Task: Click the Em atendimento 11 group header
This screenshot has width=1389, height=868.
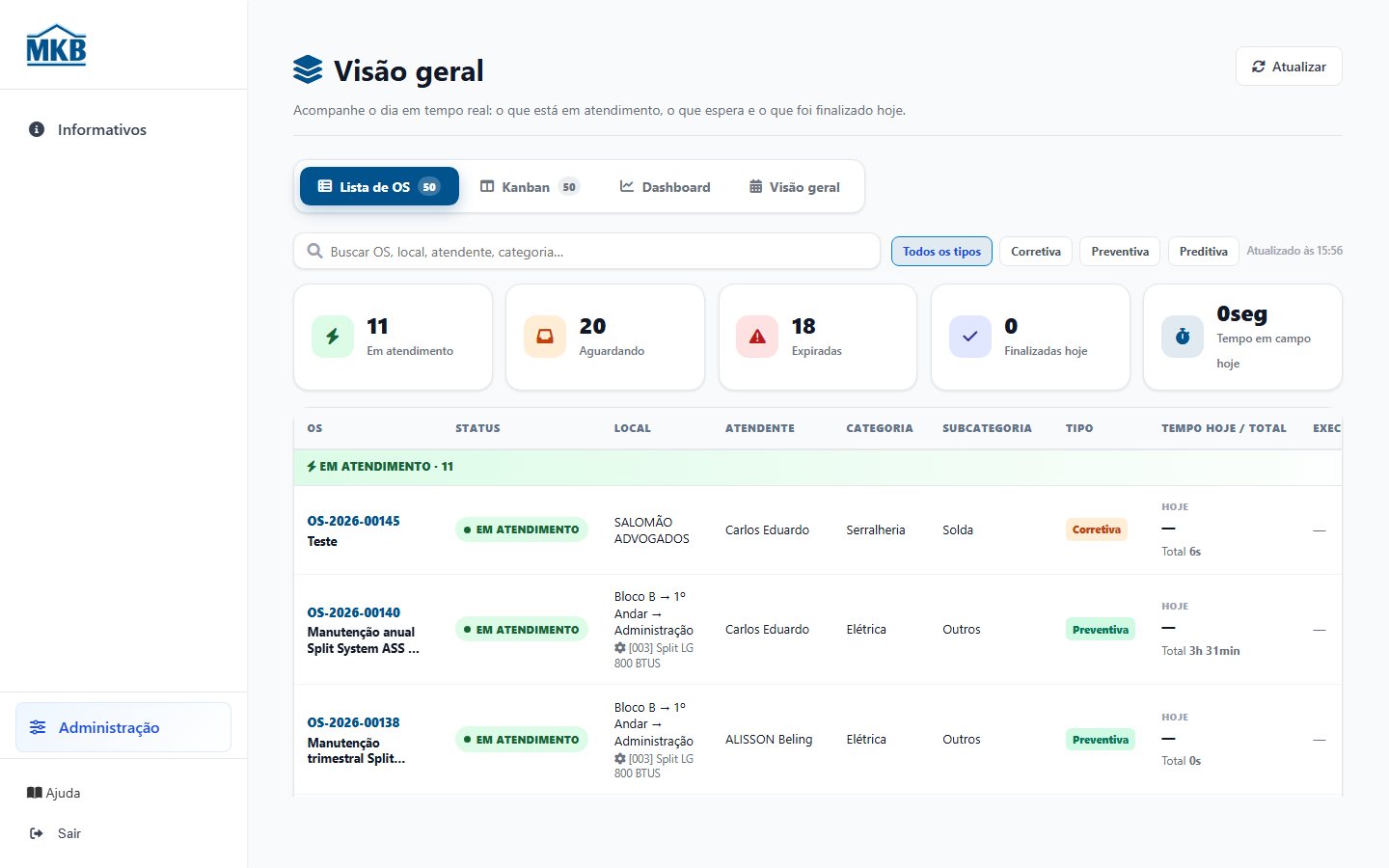Action: 817,467
